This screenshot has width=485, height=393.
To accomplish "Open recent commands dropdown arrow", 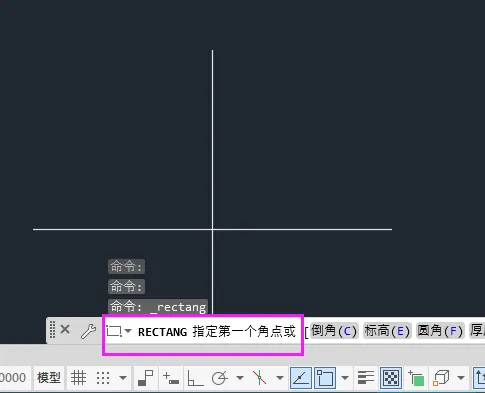I will (x=128, y=331).
